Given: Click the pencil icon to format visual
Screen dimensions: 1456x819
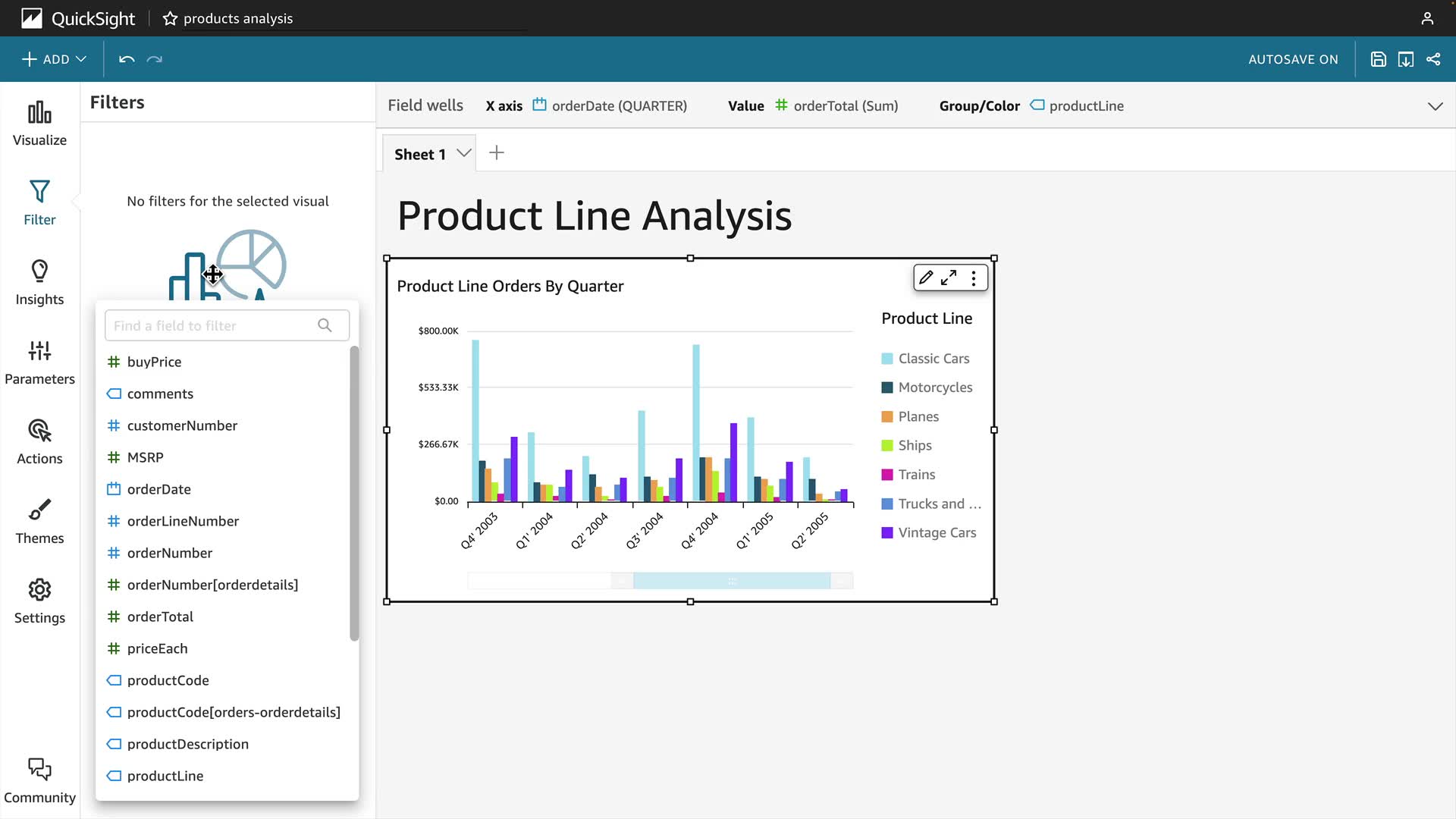Looking at the screenshot, I should 926,278.
